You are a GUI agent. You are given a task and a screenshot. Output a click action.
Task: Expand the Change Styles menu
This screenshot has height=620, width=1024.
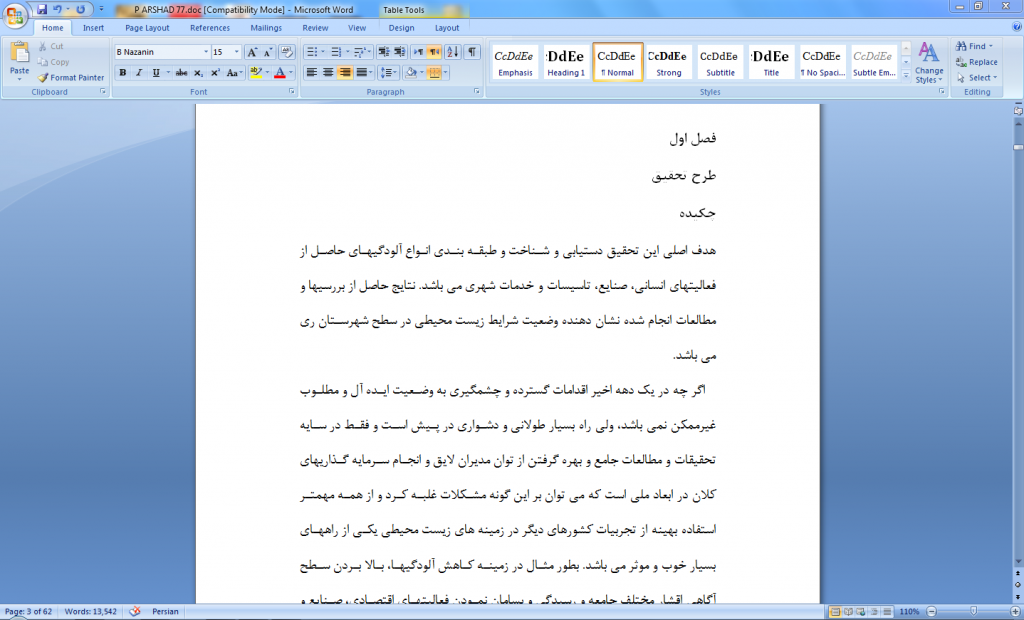coord(928,62)
